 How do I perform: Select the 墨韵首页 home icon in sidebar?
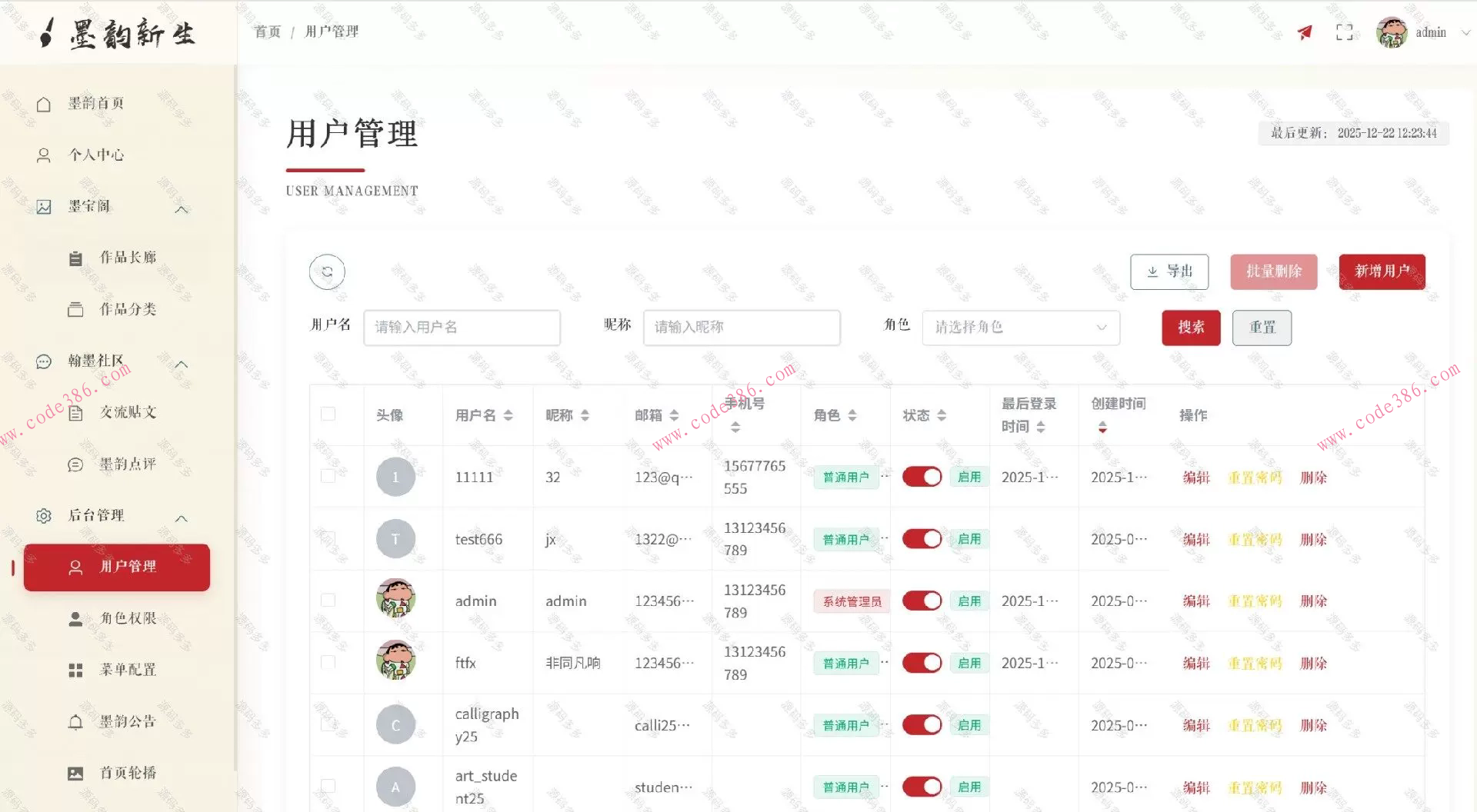click(44, 103)
